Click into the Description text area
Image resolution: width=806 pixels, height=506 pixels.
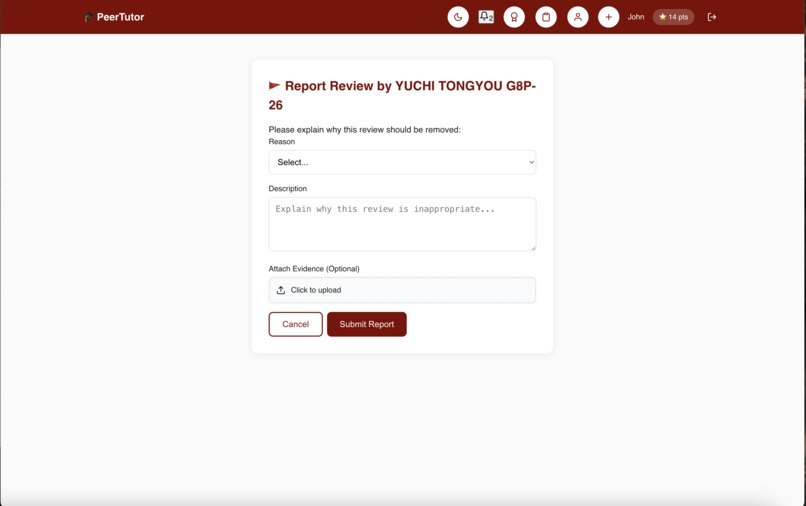(x=402, y=224)
